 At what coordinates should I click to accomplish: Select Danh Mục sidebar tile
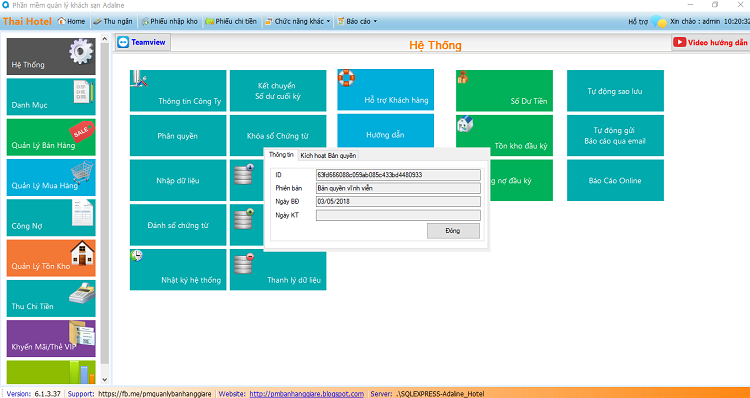click(51, 97)
